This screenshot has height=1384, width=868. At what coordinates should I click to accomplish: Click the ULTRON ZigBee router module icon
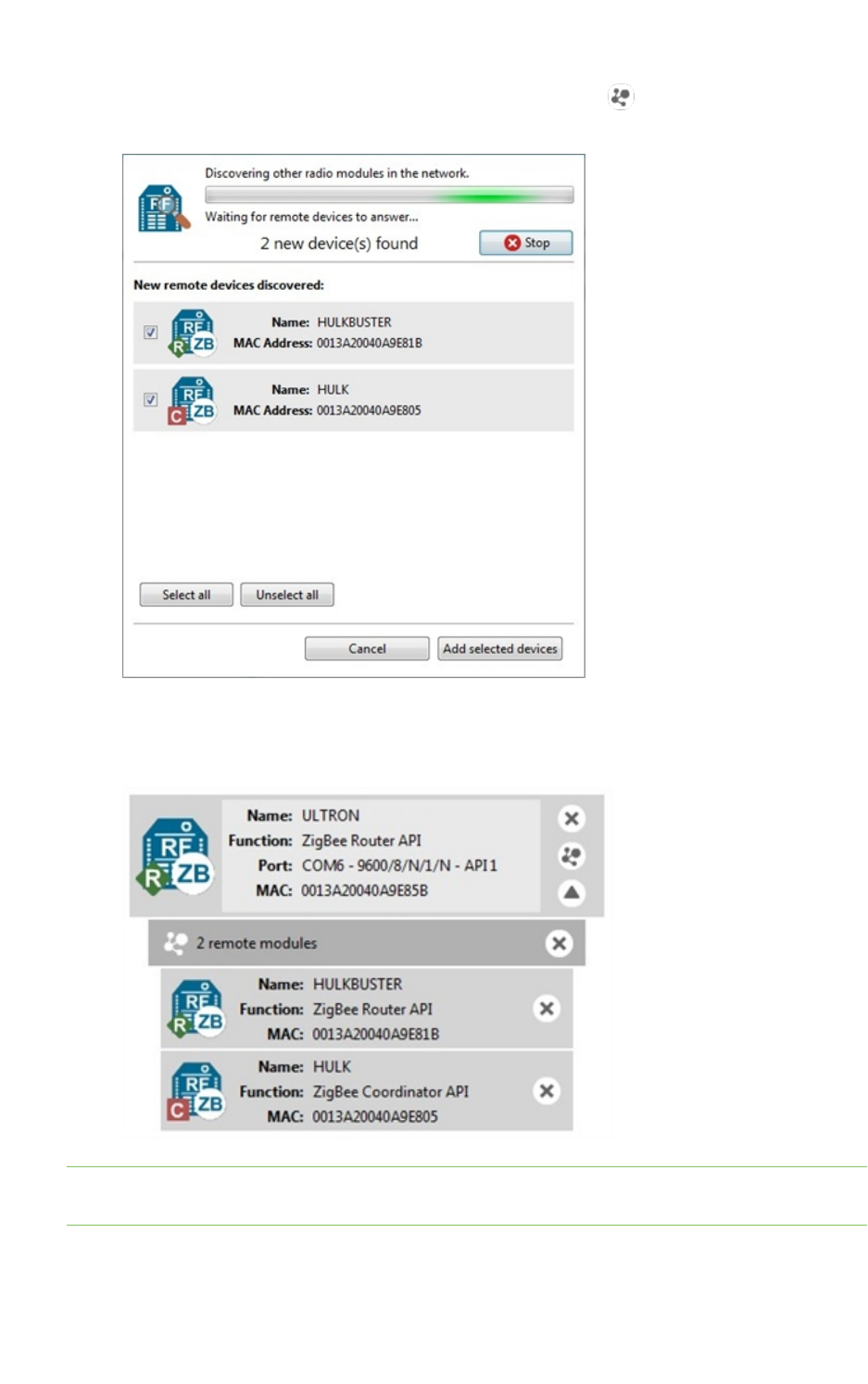pyautogui.click(x=177, y=856)
